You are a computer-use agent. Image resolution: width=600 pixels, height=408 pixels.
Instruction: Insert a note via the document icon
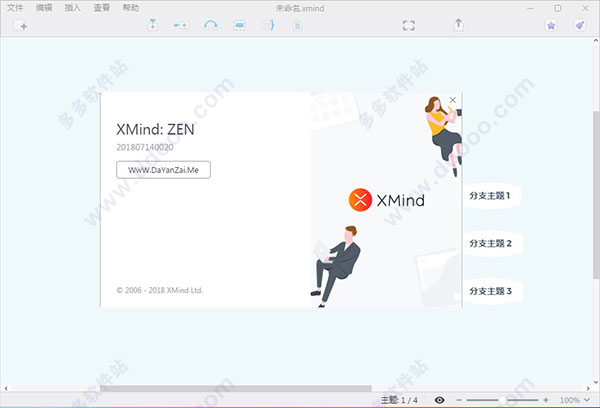tap(297, 25)
